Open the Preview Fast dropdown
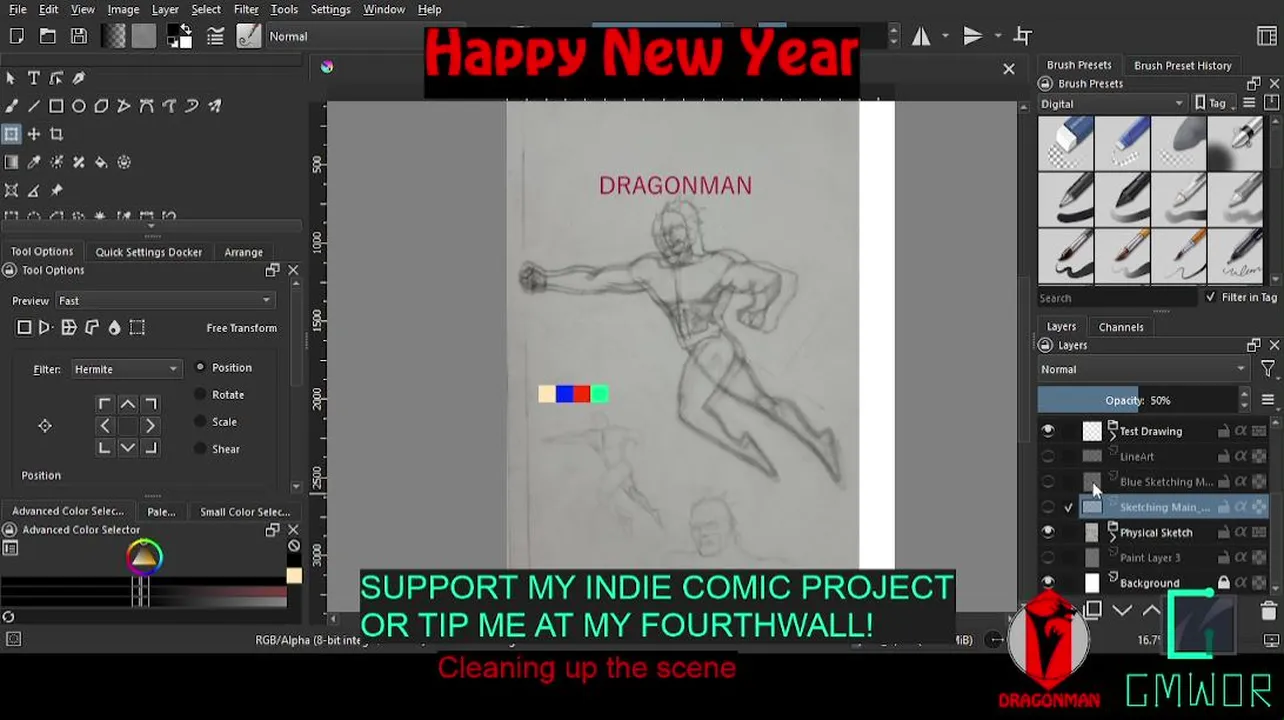Screen dimensions: 1284x720 pos(164,301)
